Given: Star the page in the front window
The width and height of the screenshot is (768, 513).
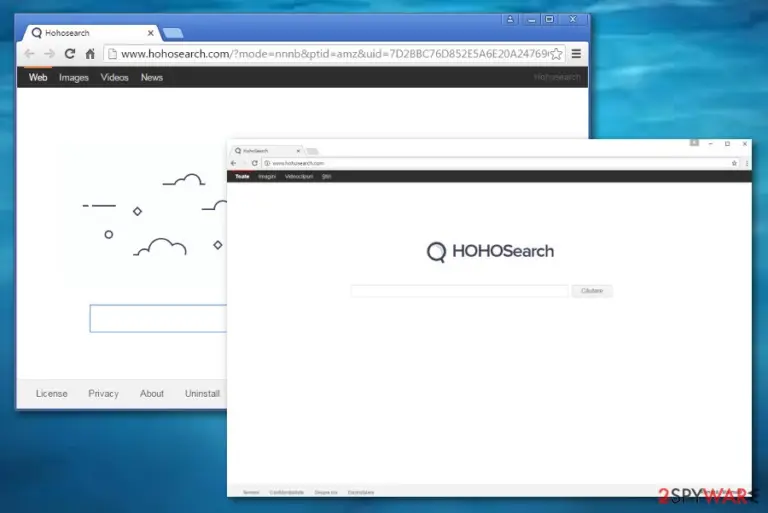Looking at the screenshot, I should point(734,163).
